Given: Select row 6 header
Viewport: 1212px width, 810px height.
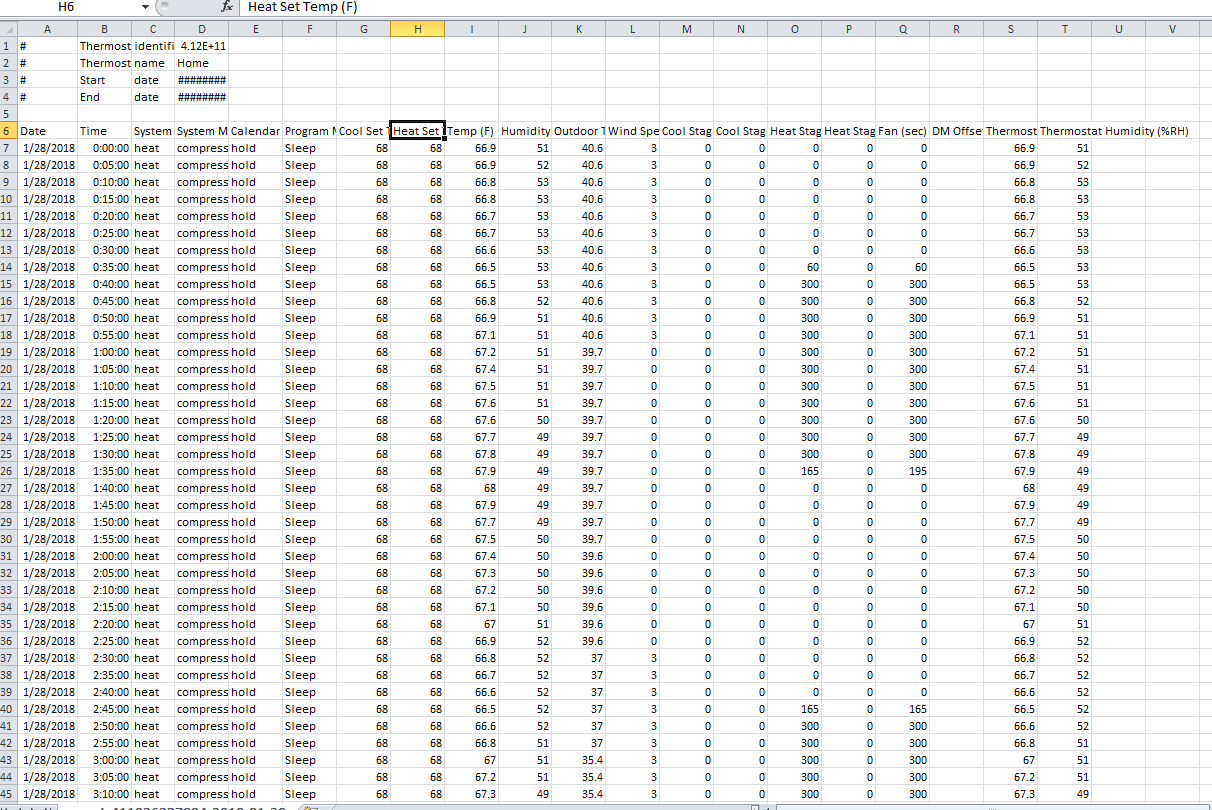Looking at the screenshot, I should (x=8, y=131).
